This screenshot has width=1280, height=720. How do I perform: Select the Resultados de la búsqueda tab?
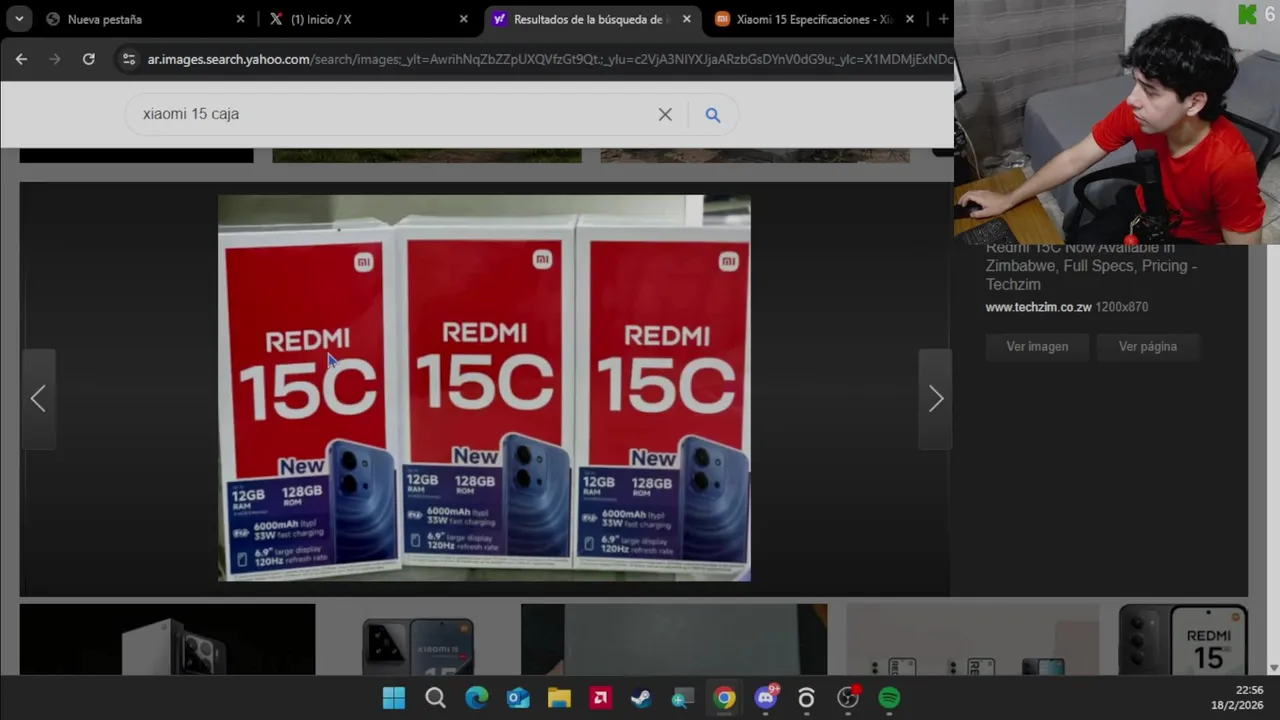pyautogui.click(x=590, y=19)
